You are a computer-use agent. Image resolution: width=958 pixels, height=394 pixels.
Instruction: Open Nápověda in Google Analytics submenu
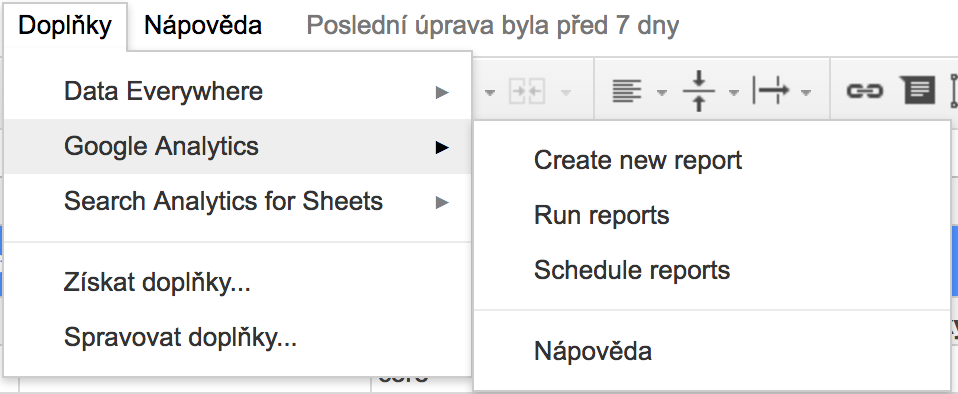[712, 352]
